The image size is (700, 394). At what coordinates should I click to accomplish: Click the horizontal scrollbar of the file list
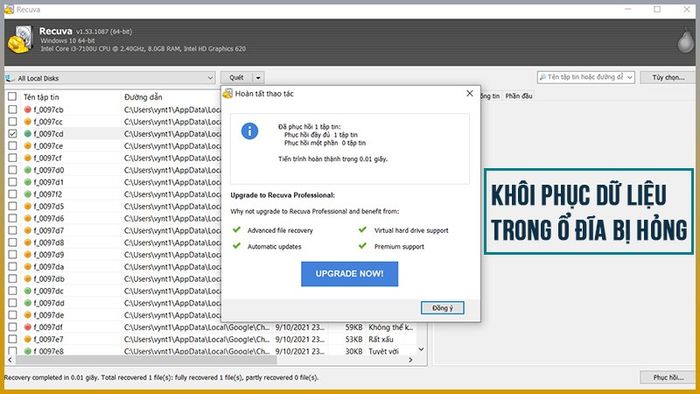point(146,360)
